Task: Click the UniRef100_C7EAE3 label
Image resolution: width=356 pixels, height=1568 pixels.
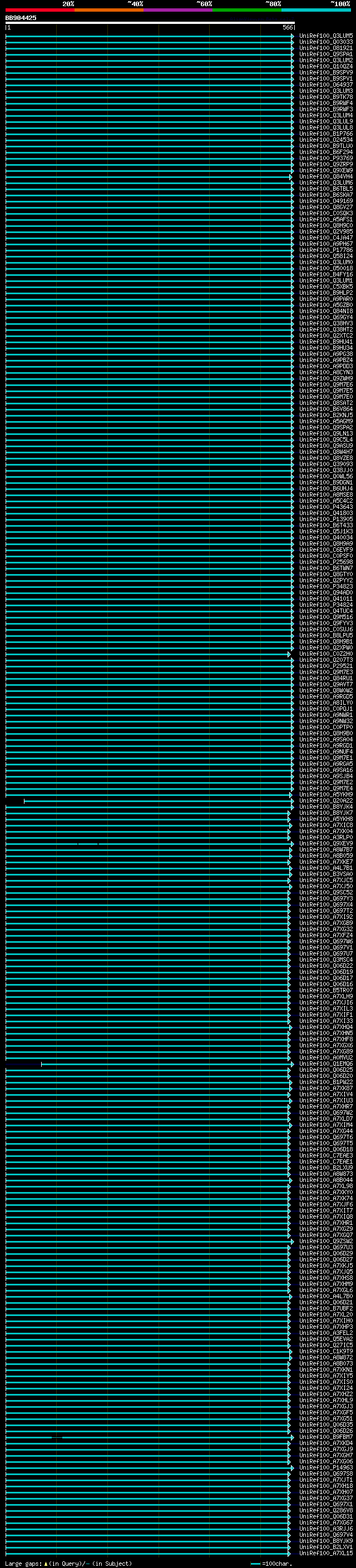Action: (325, 1155)
